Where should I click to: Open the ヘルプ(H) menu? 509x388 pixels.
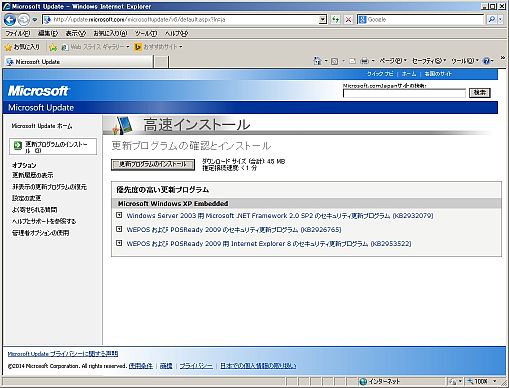pyautogui.click(x=176, y=33)
